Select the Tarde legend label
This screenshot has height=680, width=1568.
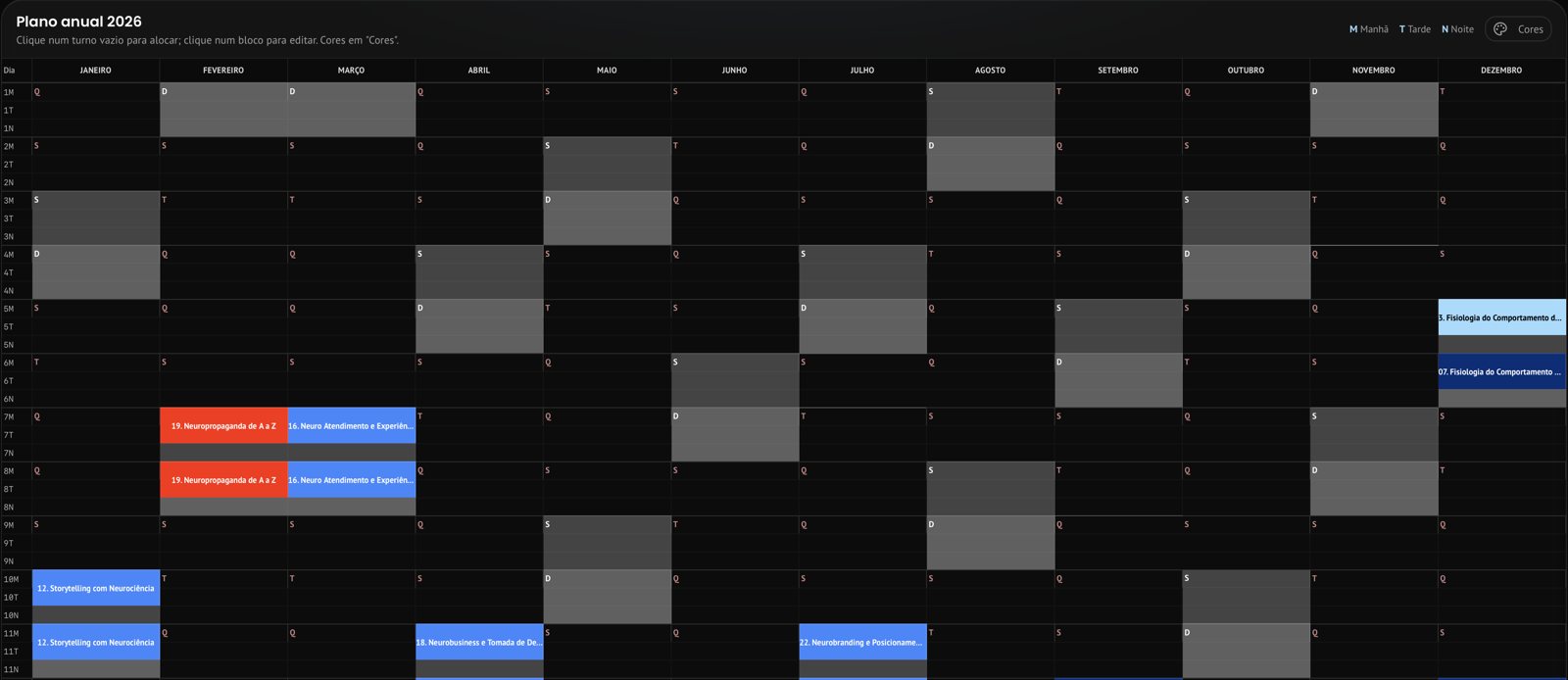(1415, 29)
